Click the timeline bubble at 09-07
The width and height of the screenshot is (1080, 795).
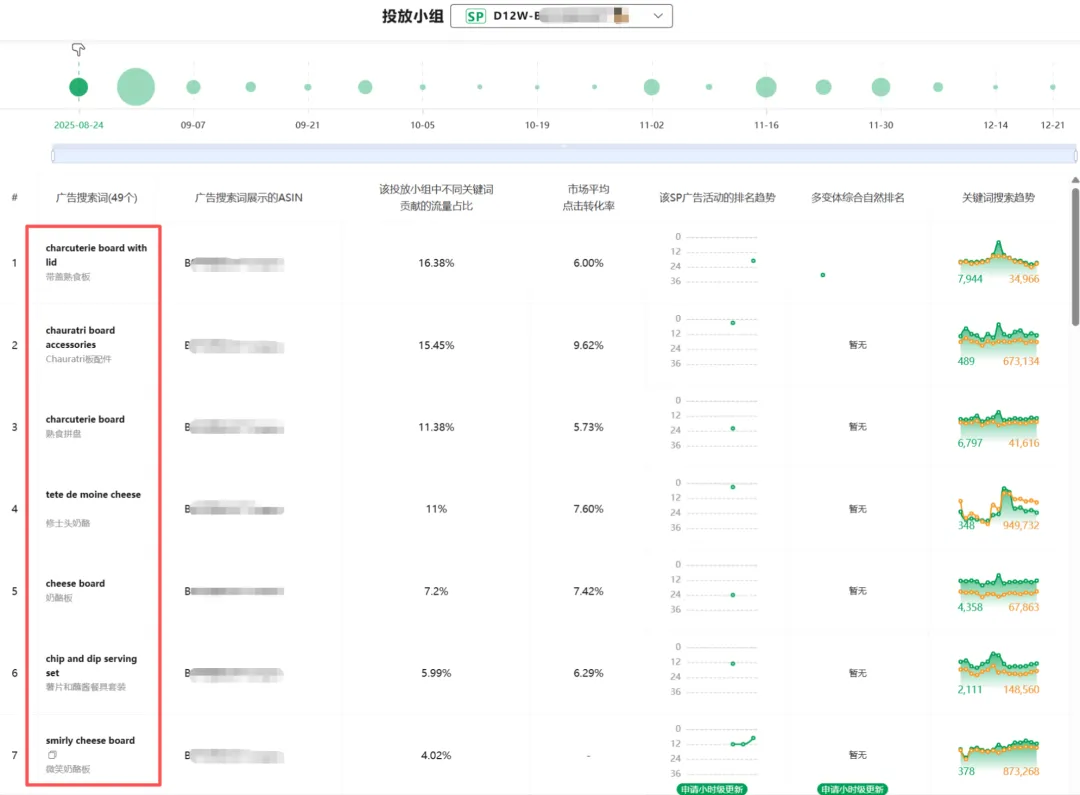coord(193,87)
